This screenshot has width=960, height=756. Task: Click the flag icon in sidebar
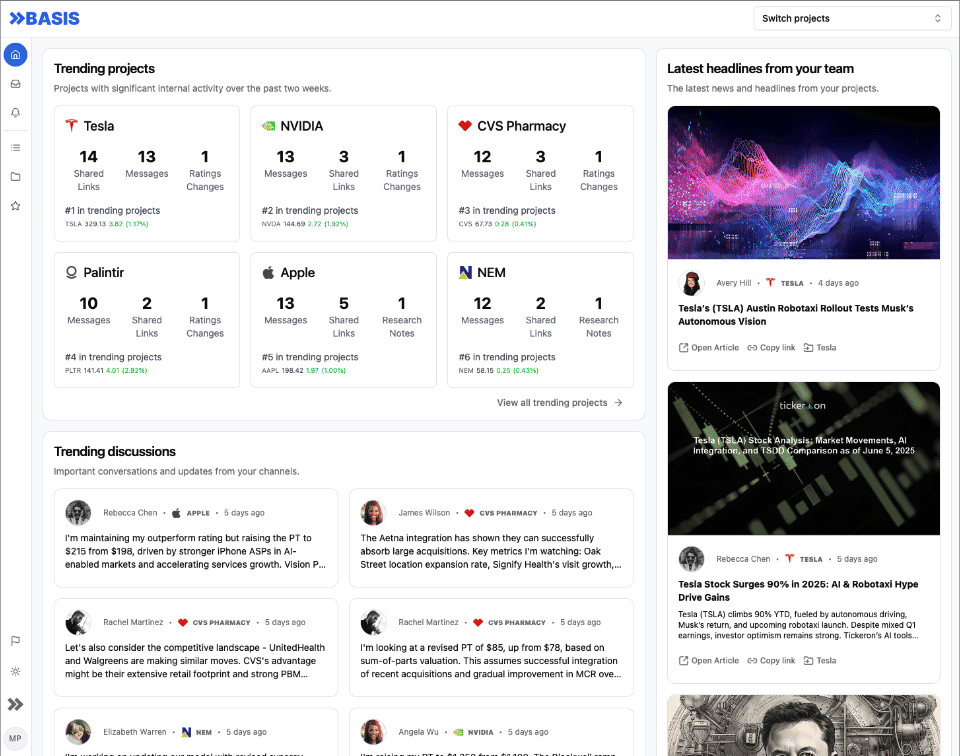15,641
